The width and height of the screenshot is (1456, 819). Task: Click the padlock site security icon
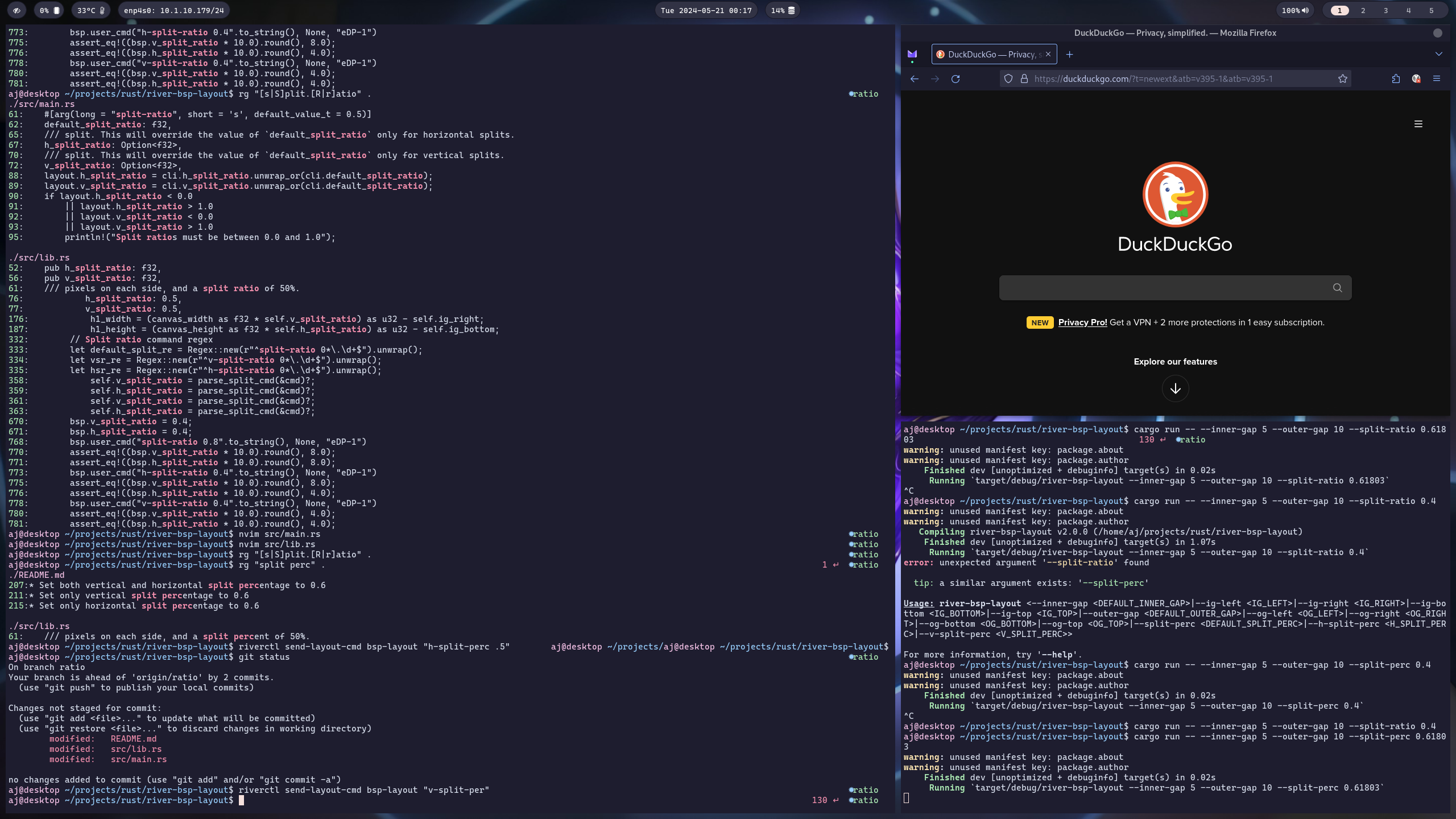pos(1024,79)
